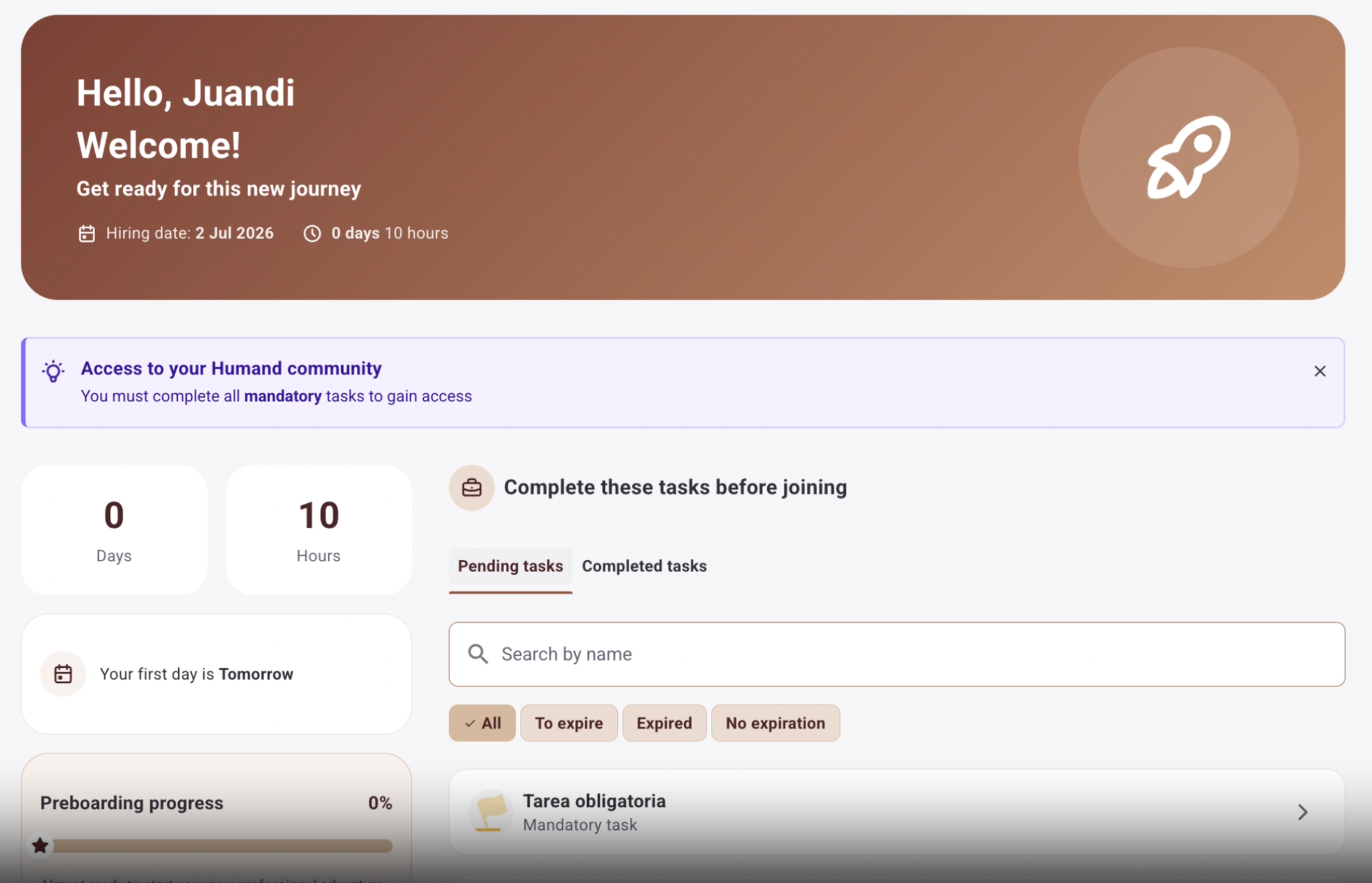
Task: Click the calendar icon in first day card
Action: coord(63,674)
